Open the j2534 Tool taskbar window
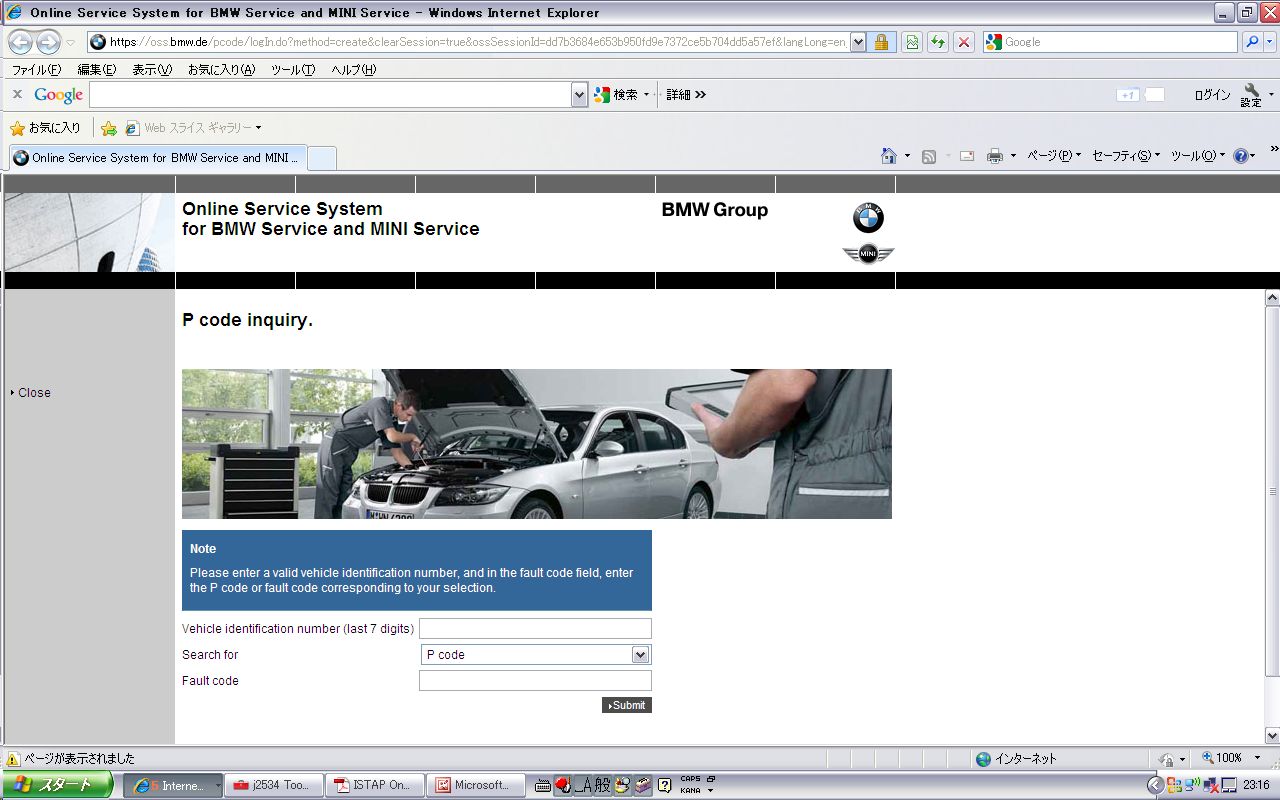This screenshot has height=800, width=1280. [273, 785]
